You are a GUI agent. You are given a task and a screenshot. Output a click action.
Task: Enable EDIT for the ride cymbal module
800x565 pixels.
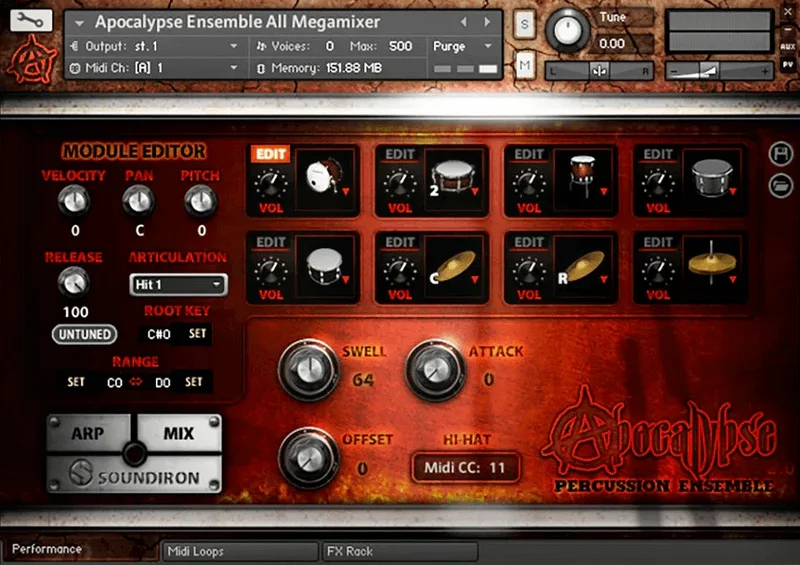(529, 242)
